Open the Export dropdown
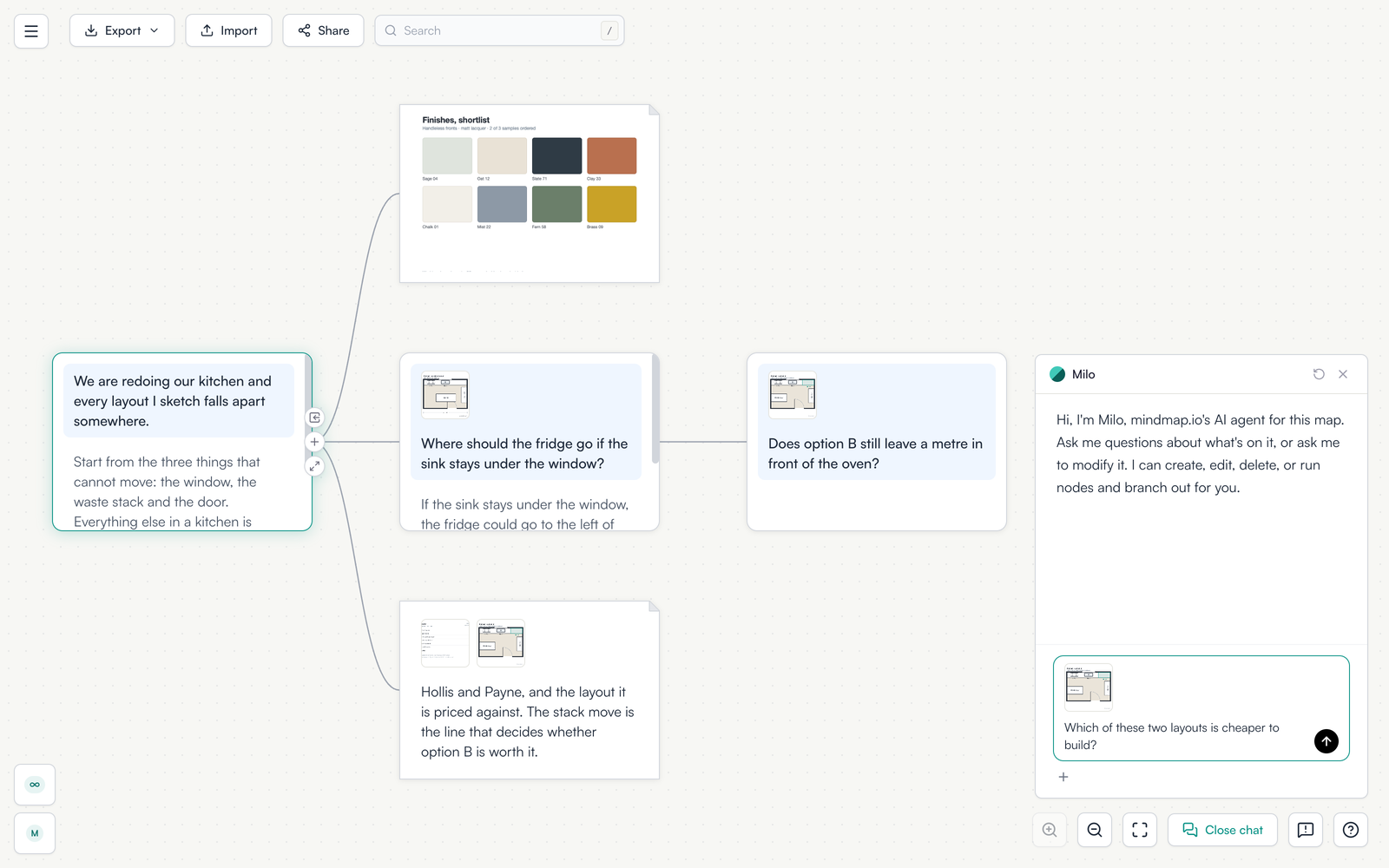This screenshot has height=868, width=1389. tap(122, 30)
